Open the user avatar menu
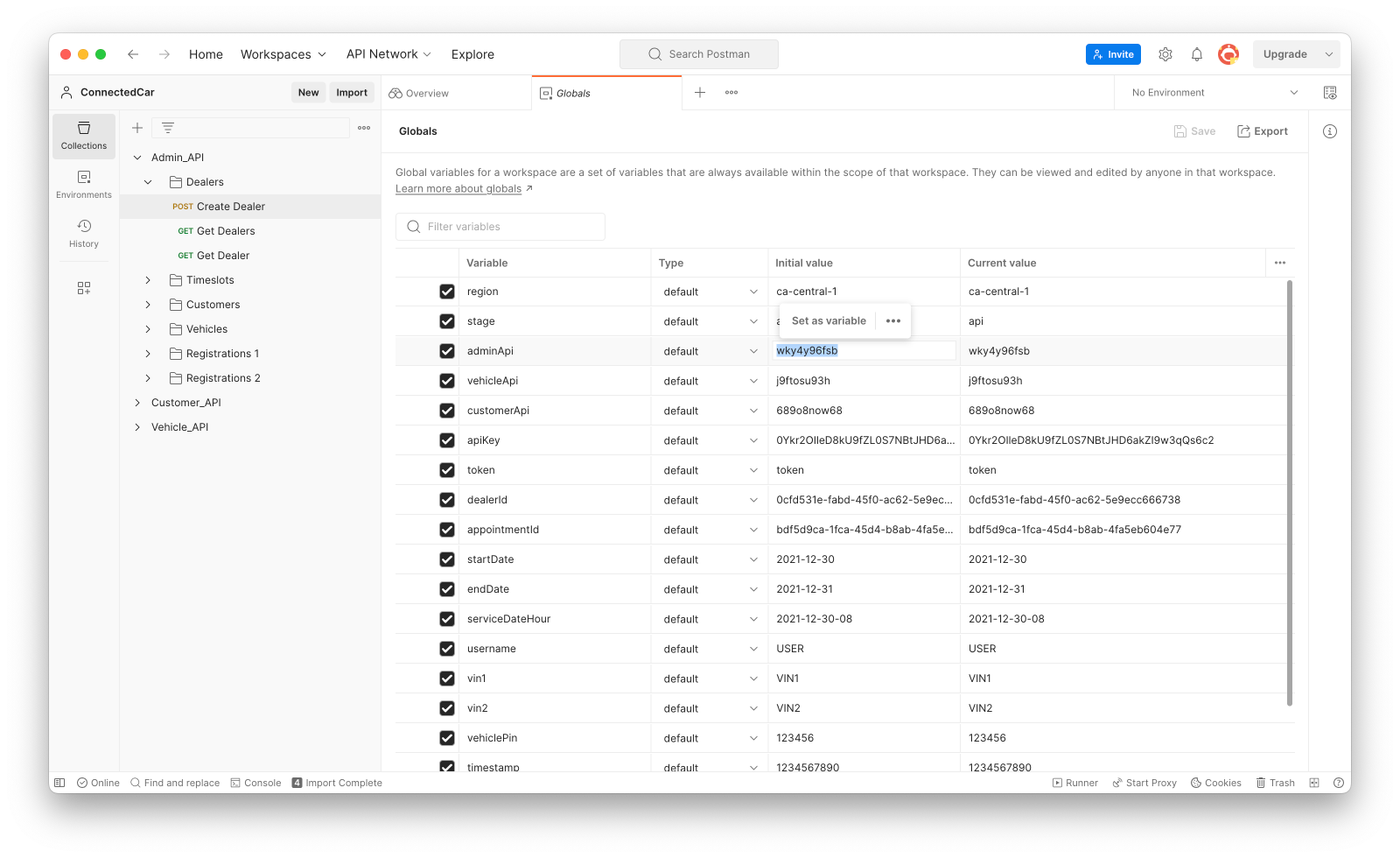The height and width of the screenshot is (858, 1400). pyautogui.click(x=1228, y=54)
